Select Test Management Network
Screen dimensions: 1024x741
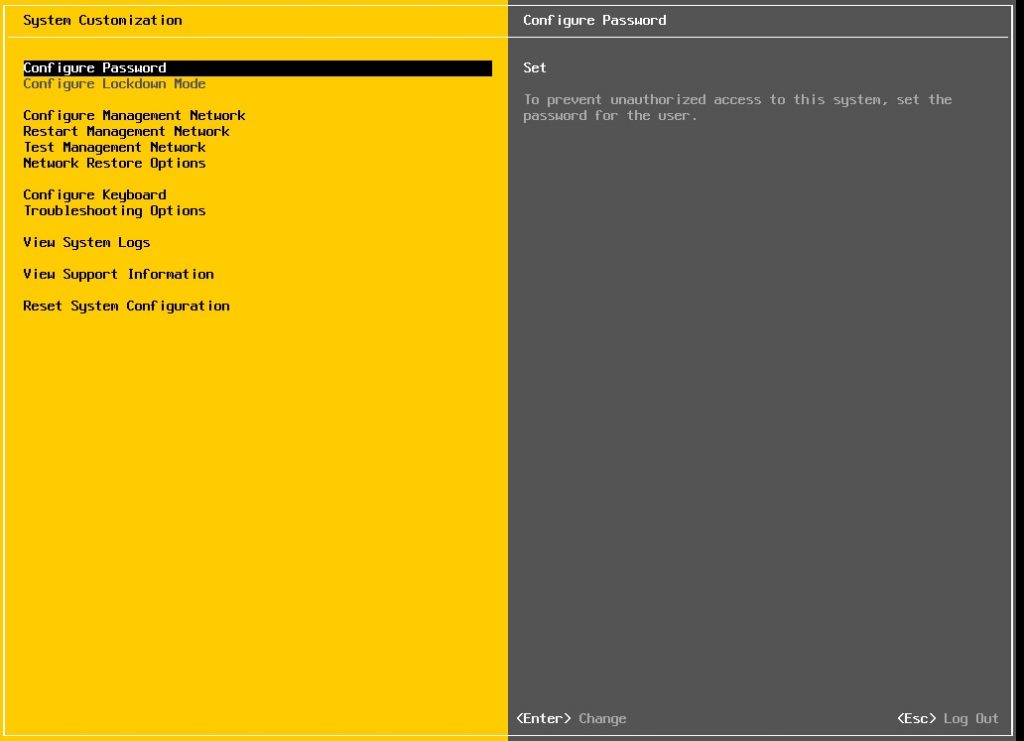tap(114, 148)
